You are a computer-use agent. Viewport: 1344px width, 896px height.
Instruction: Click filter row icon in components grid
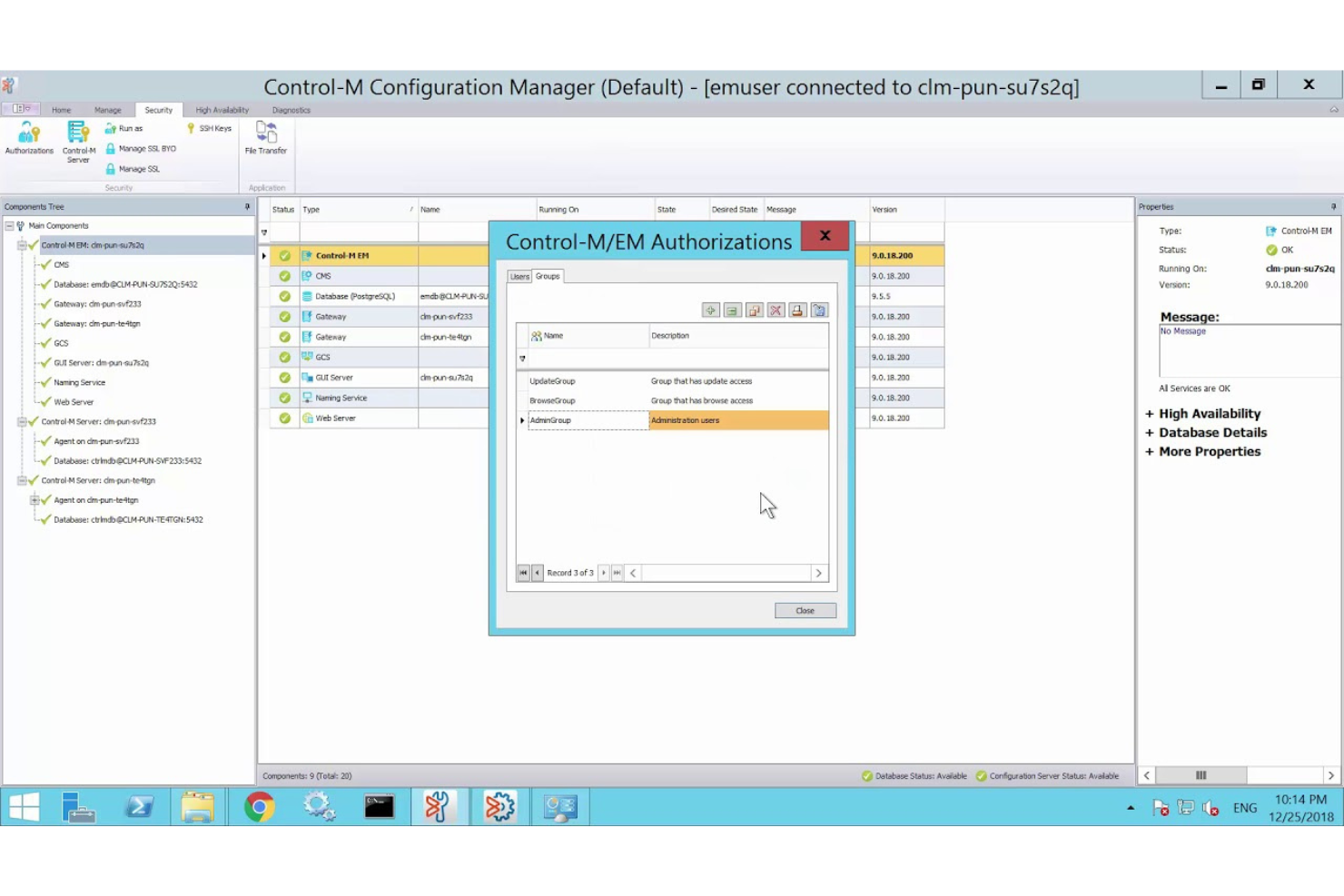pyautogui.click(x=264, y=232)
